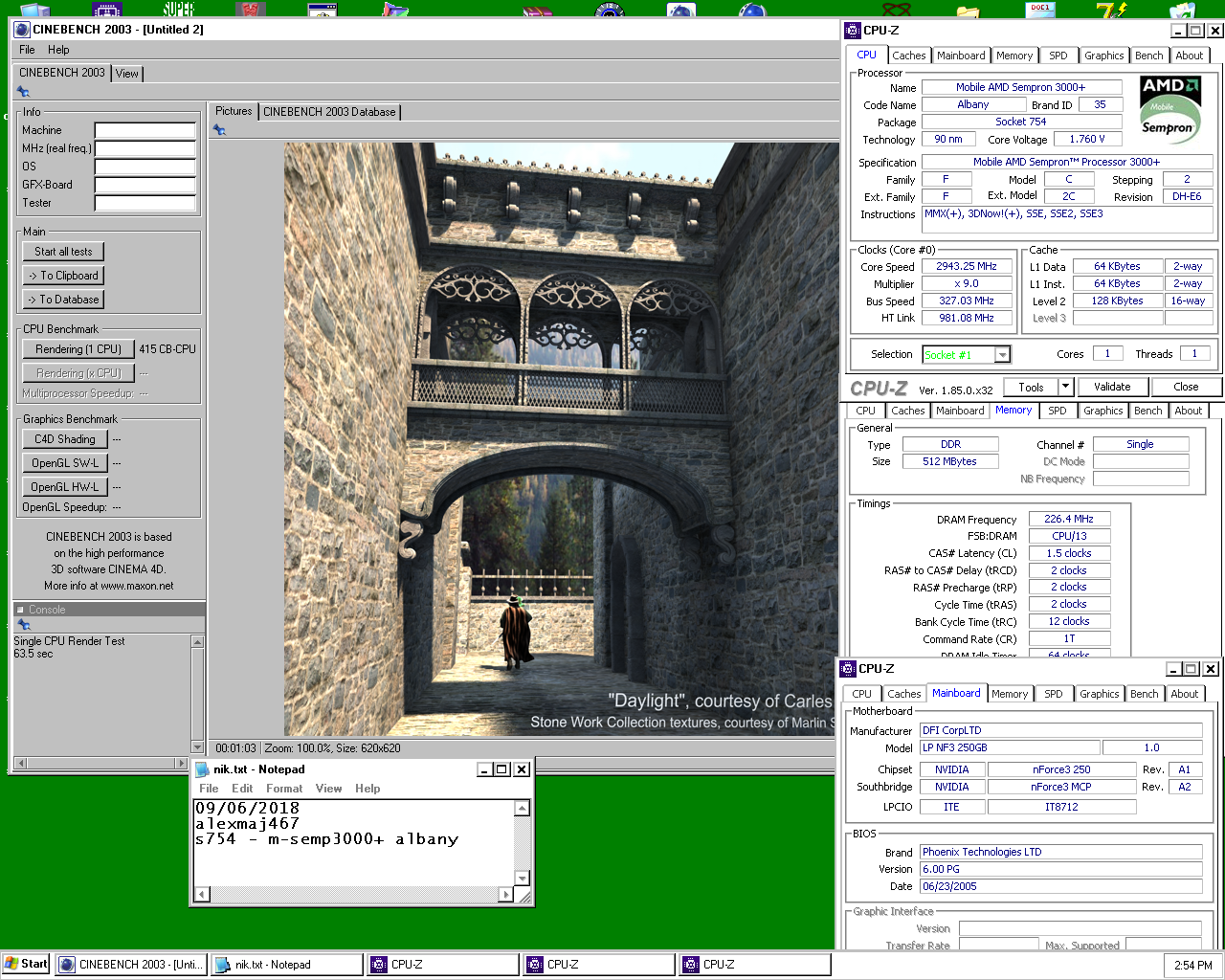
Task: Run the Rendering (1 CPU) benchmark
Action: (78, 349)
